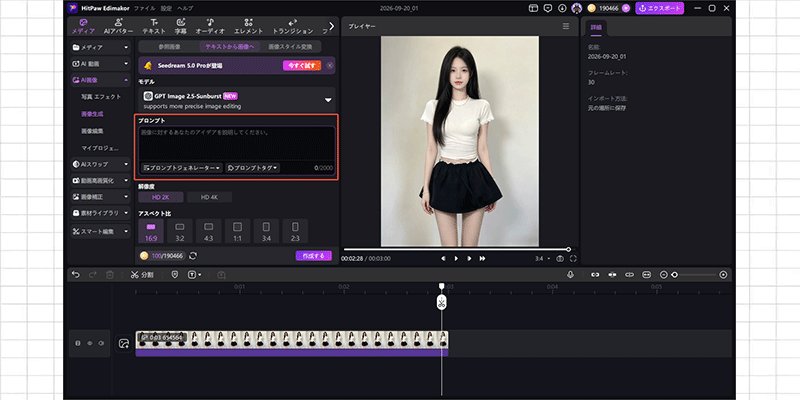This screenshot has height=400, width=800.
Task: Select the 16:9 aspect ratio
Action: click(x=151, y=231)
